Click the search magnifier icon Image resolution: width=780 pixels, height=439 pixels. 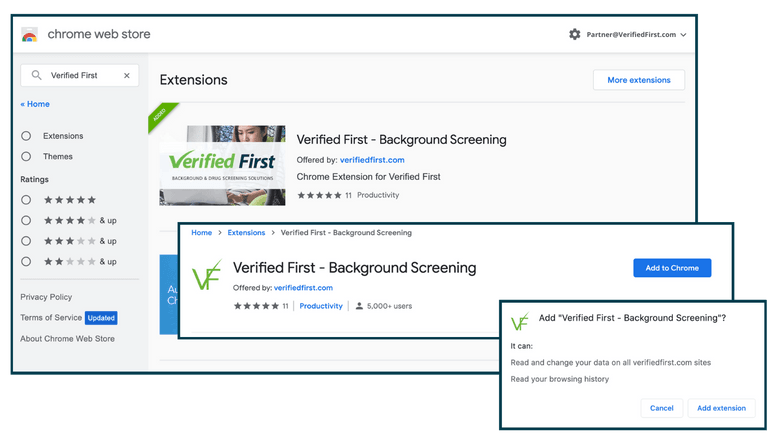point(36,75)
